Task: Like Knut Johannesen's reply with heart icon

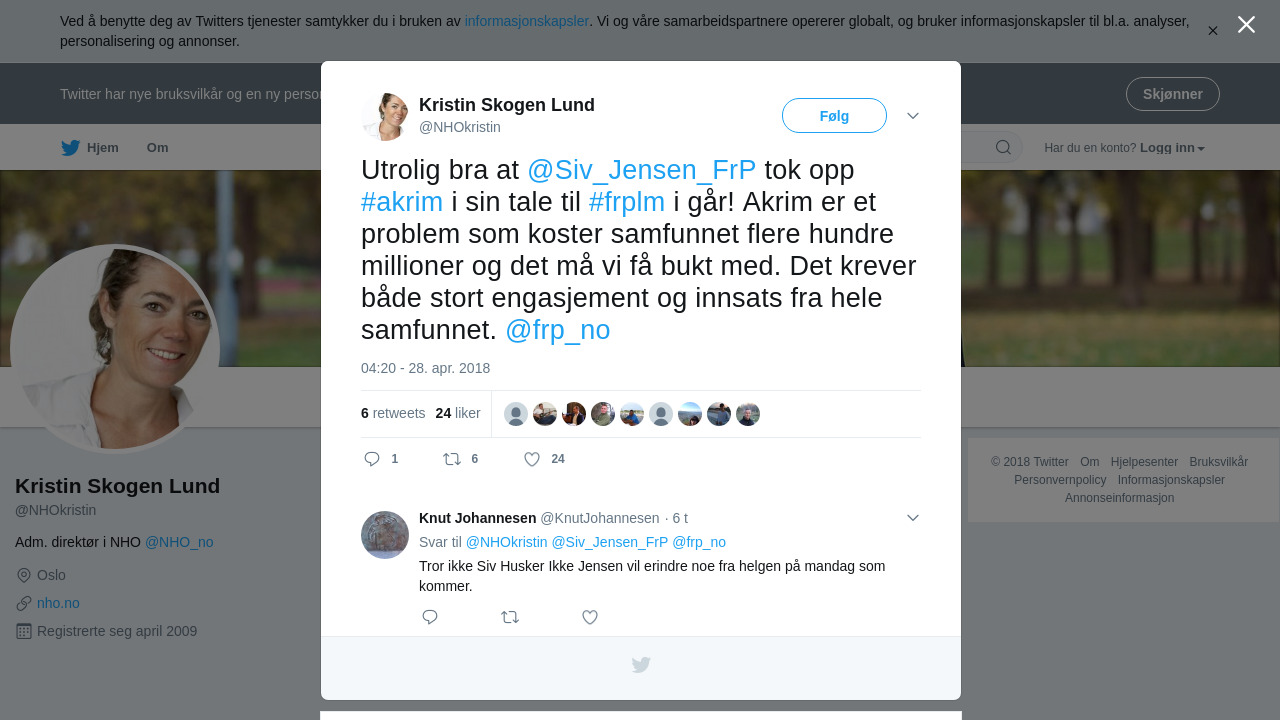Action: [x=590, y=617]
